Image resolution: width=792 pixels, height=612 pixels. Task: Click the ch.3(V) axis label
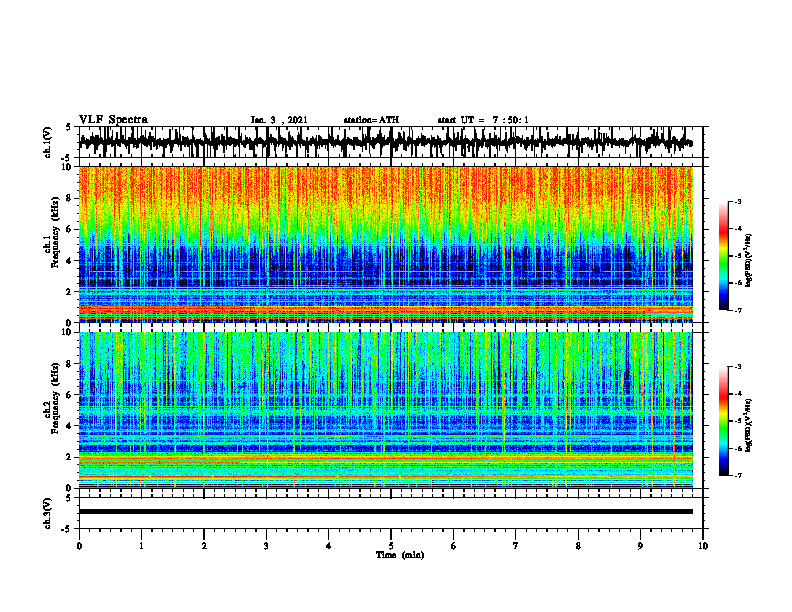(x=47, y=513)
